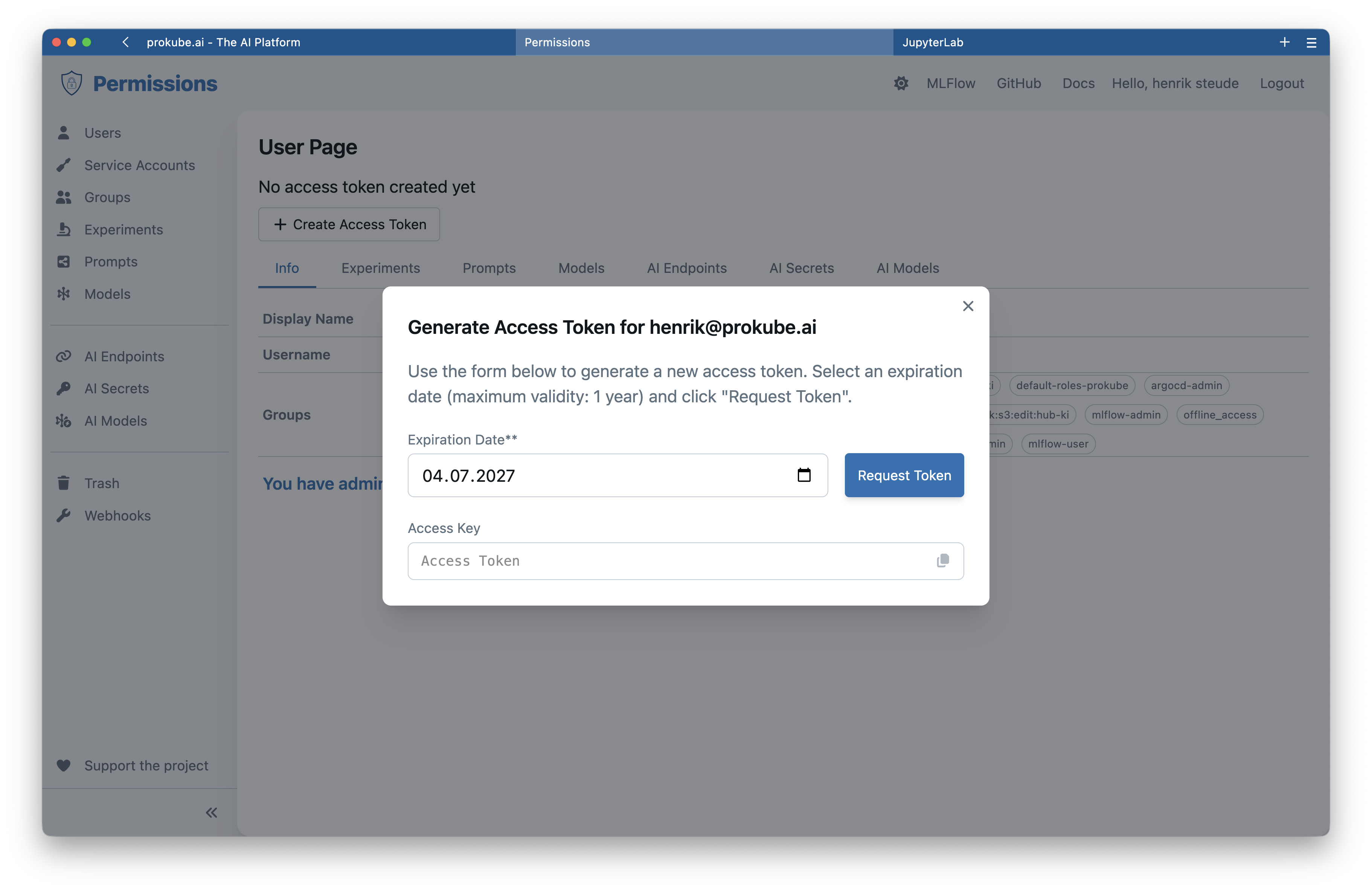Open the Docs link in header

1078,84
